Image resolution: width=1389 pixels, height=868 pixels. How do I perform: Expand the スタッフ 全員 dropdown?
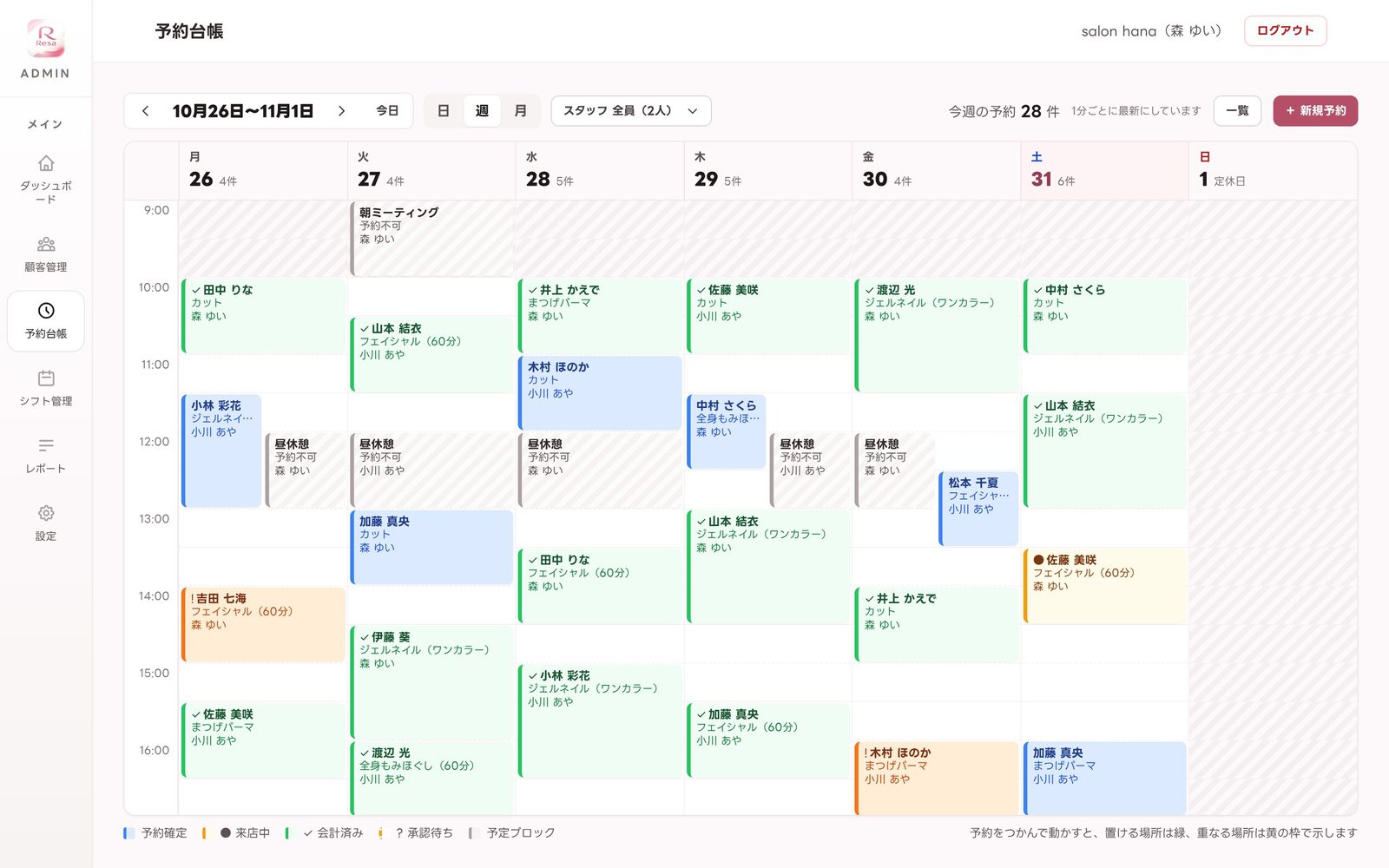click(x=631, y=111)
